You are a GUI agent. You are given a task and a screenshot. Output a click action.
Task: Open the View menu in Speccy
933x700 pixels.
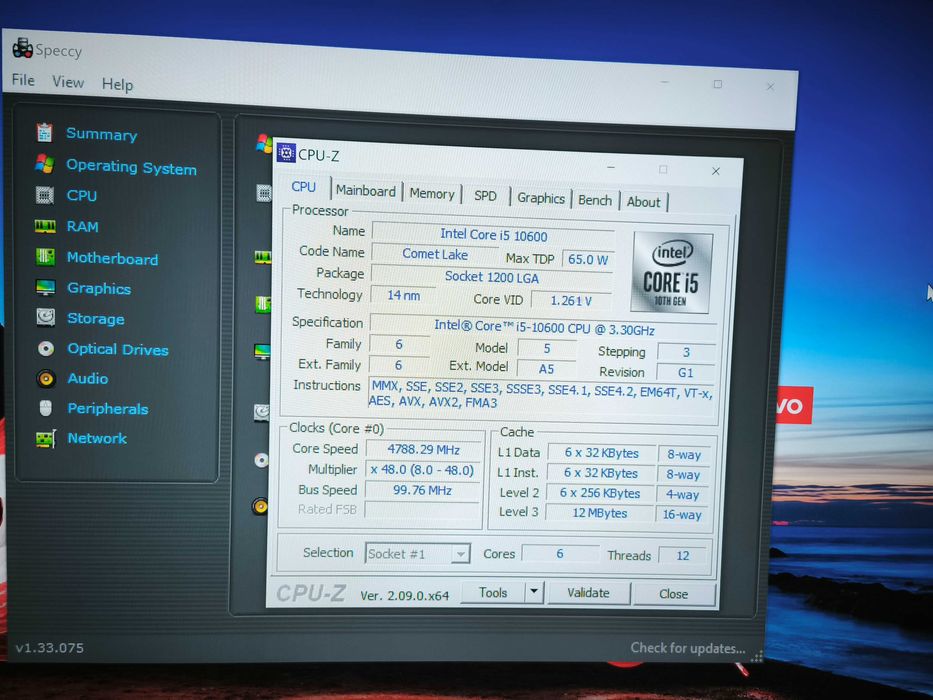point(68,82)
